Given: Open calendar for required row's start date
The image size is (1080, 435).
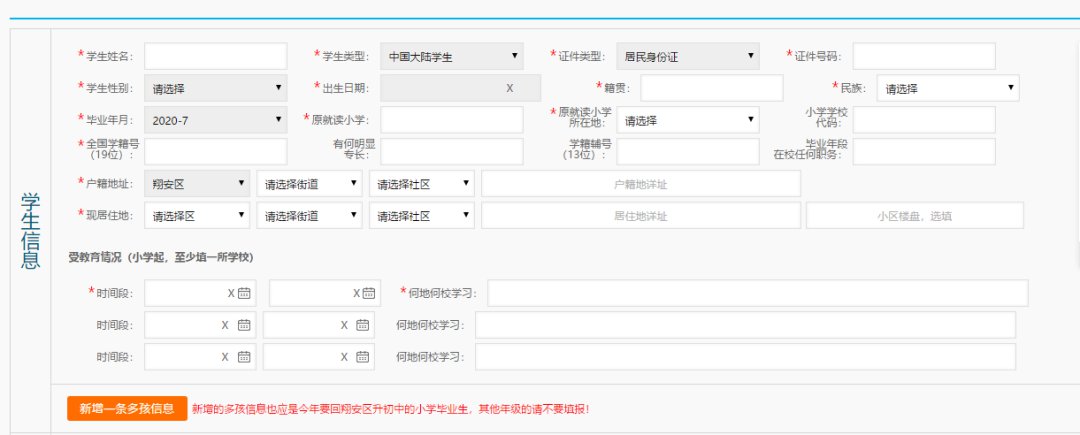Looking at the screenshot, I should (x=244, y=293).
